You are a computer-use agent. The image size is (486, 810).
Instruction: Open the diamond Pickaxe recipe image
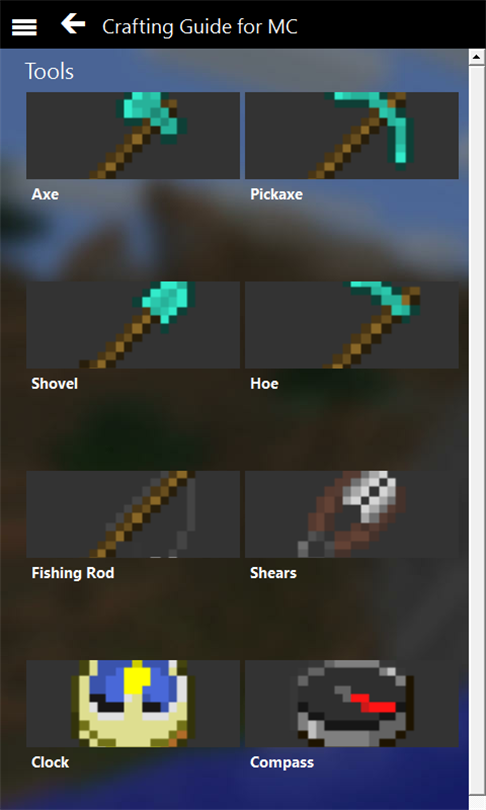point(352,136)
